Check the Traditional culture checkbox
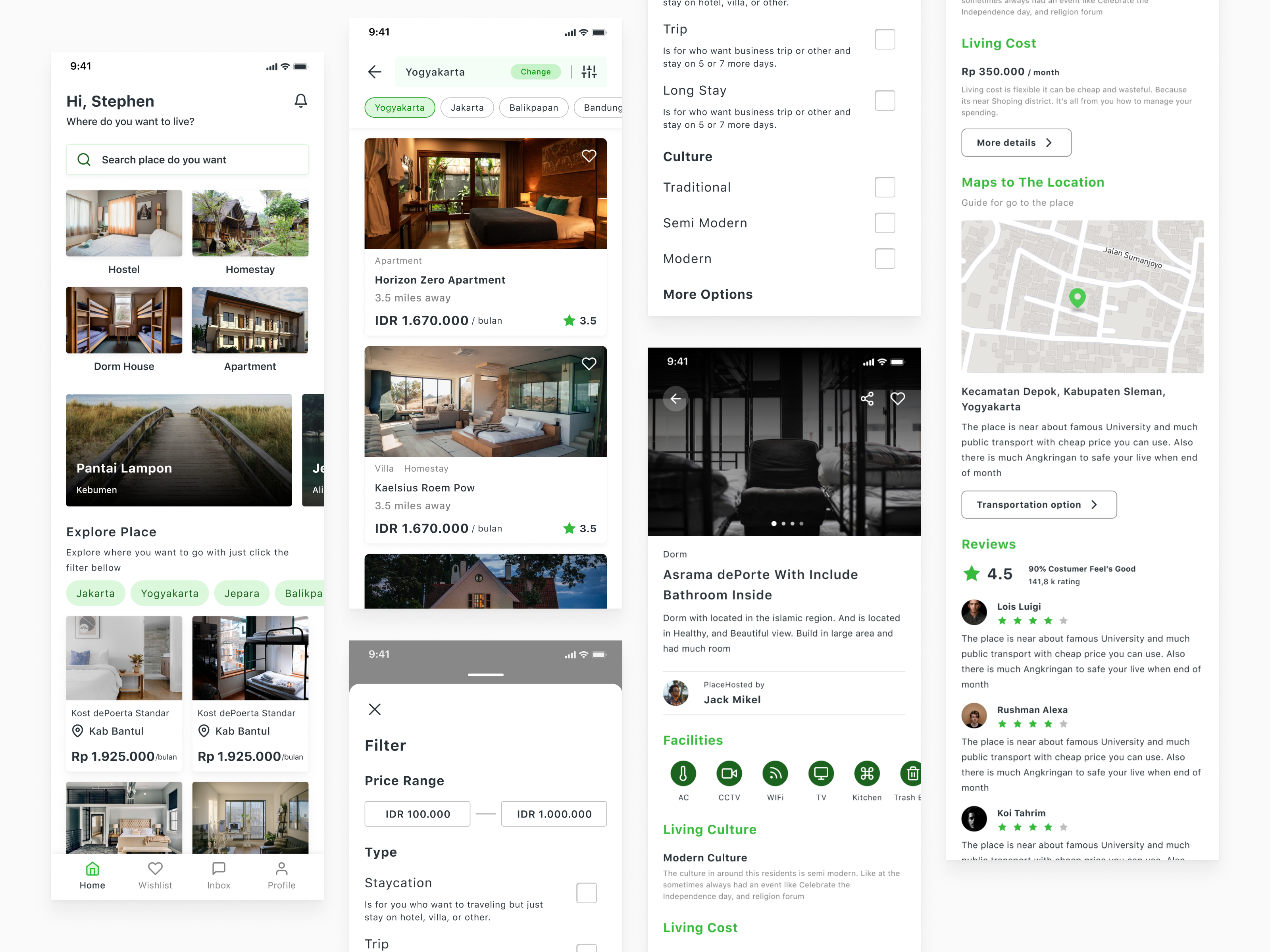1270x952 pixels. pos(884,187)
